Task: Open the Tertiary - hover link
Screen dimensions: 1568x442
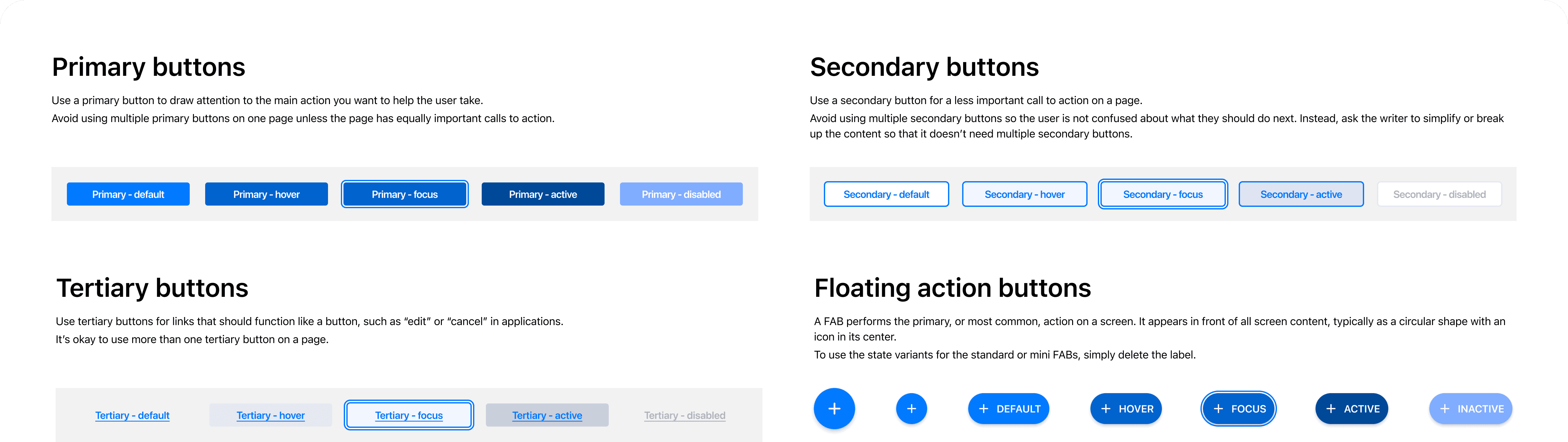Action: pos(271,415)
